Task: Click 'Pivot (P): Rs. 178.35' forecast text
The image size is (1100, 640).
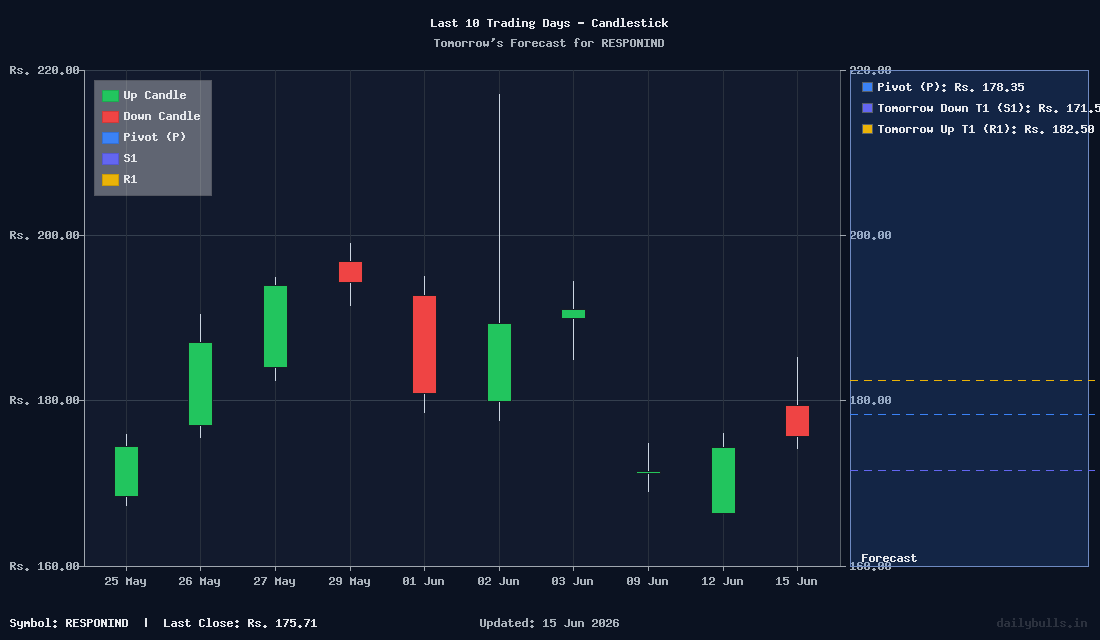Action: [951, 87]
